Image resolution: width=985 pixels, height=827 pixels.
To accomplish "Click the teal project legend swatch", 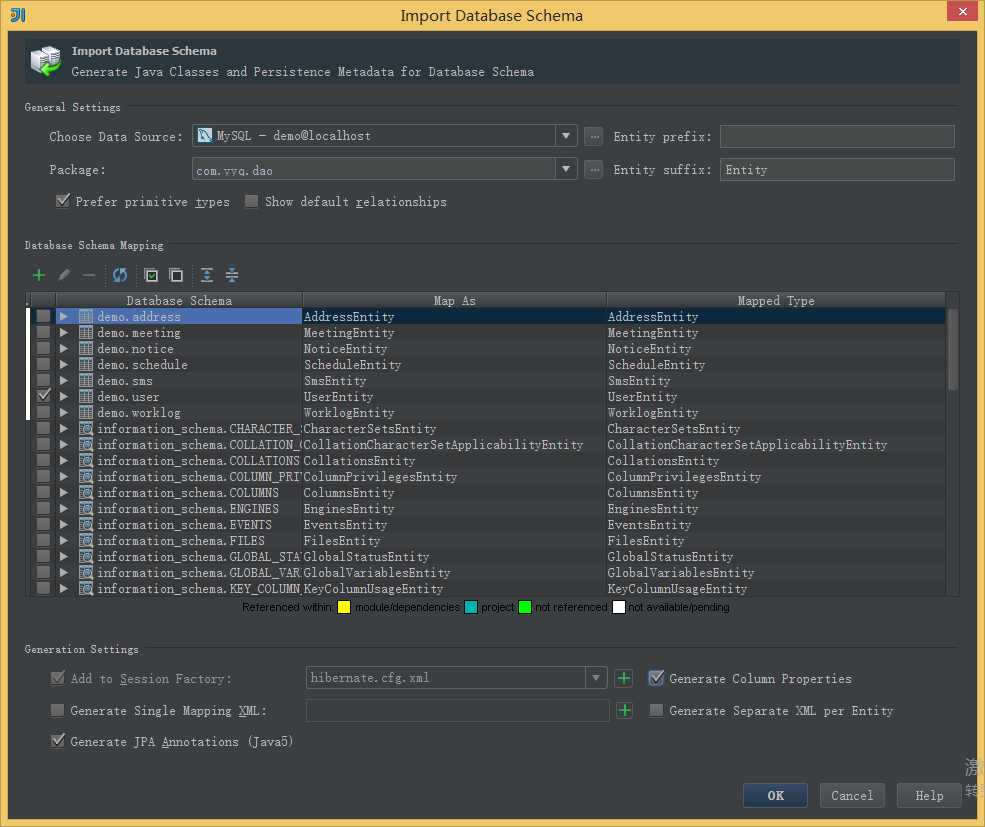I will click(x=471, y=607).
